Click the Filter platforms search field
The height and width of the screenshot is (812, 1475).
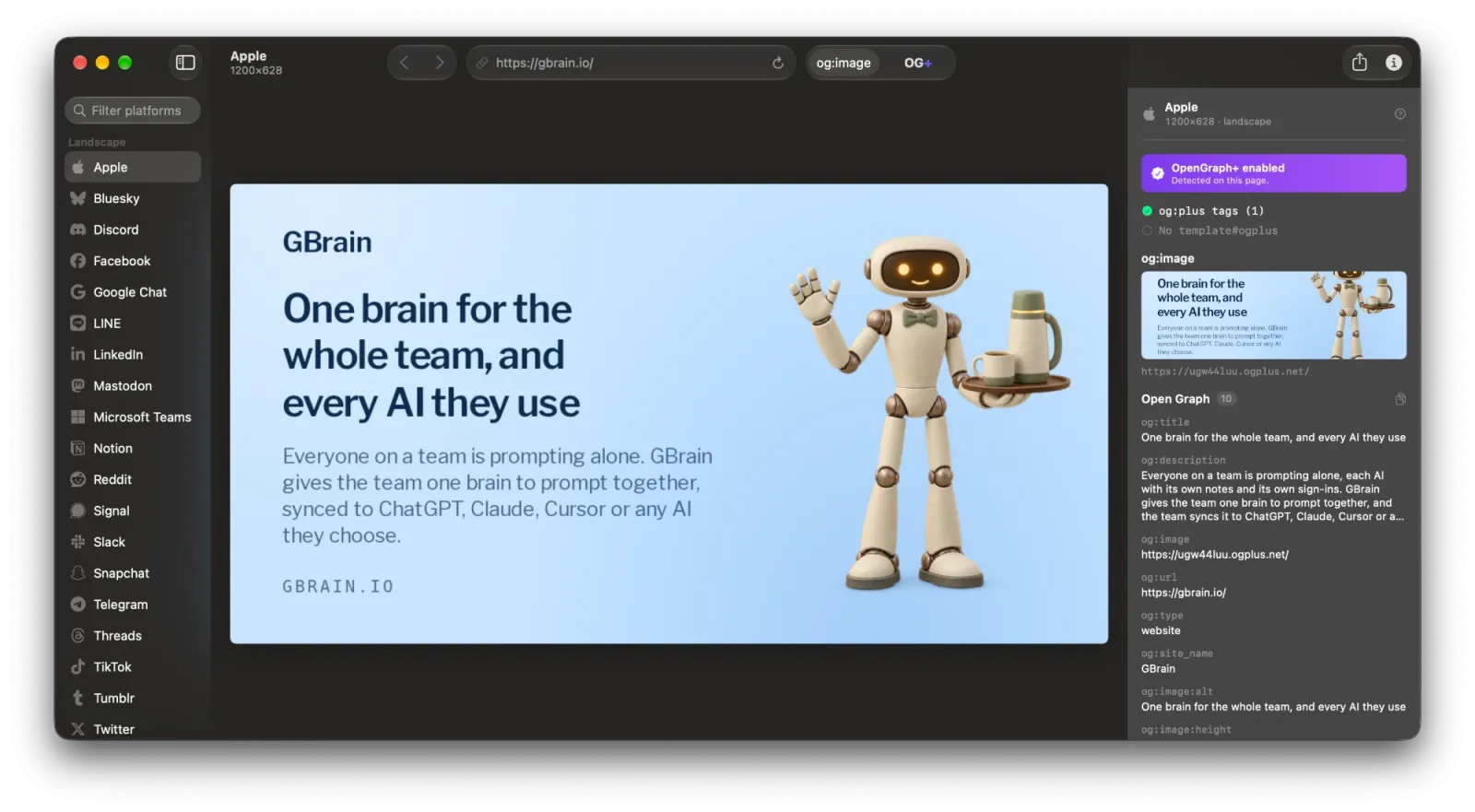[x=133, y=111]
